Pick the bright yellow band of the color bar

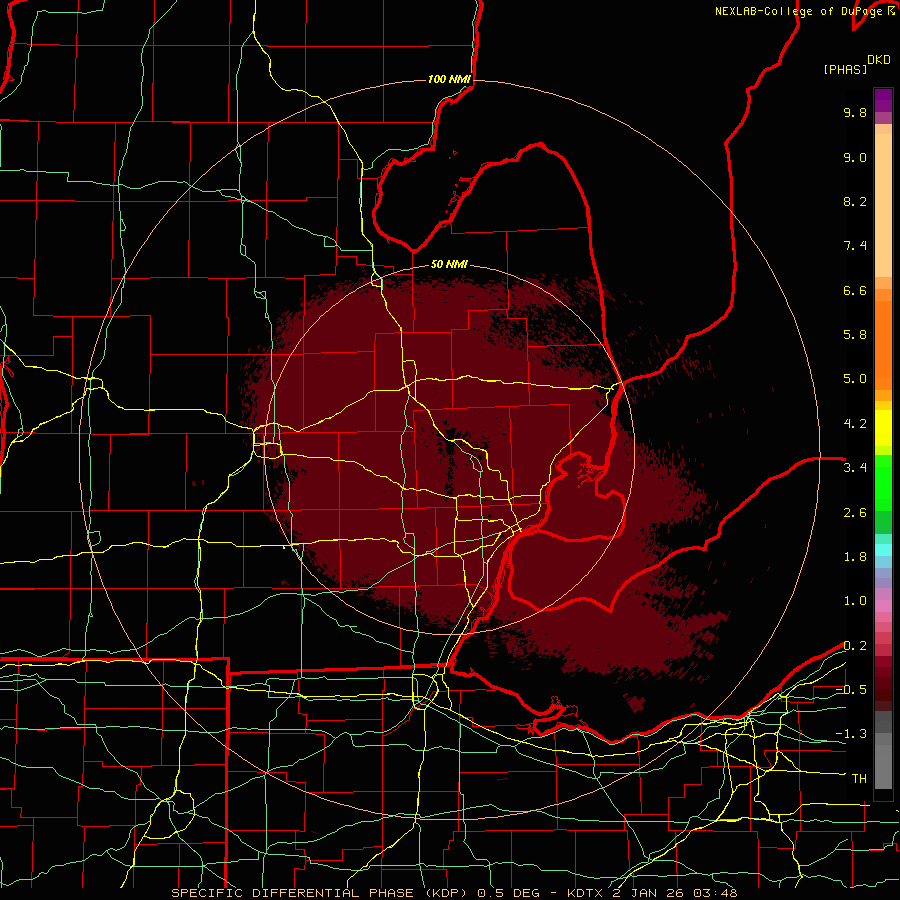pos(883,428)
